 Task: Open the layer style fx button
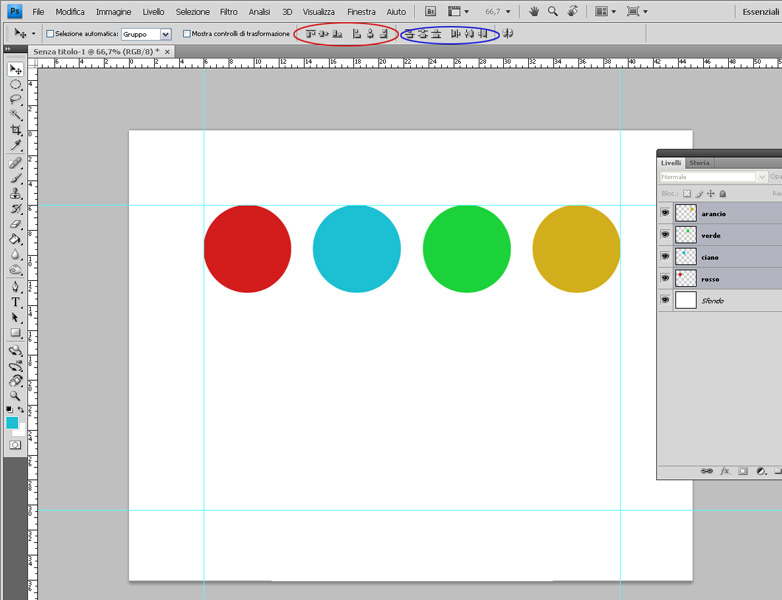(x=725, y=471)
